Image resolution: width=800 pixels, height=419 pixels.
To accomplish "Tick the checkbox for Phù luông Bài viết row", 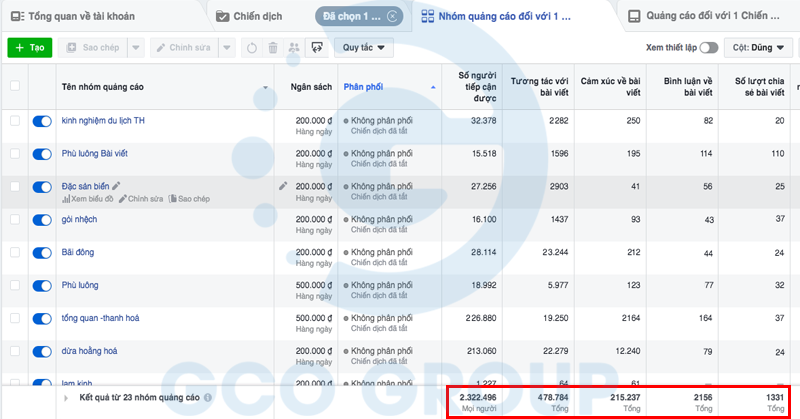I will coord(15,154).
